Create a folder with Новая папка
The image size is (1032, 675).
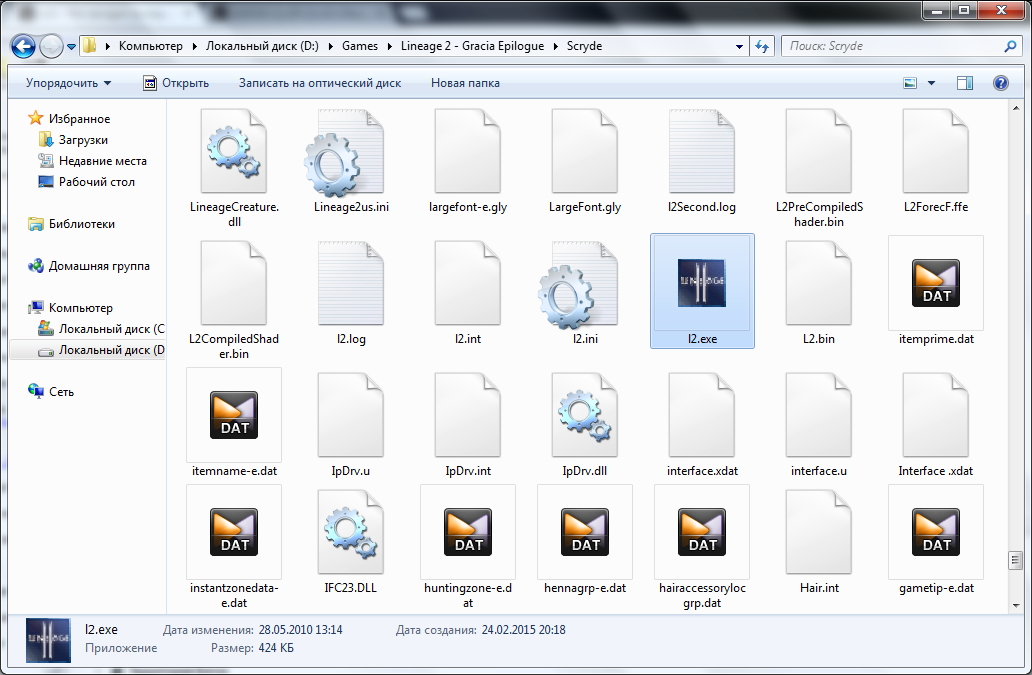coord(465,83)
